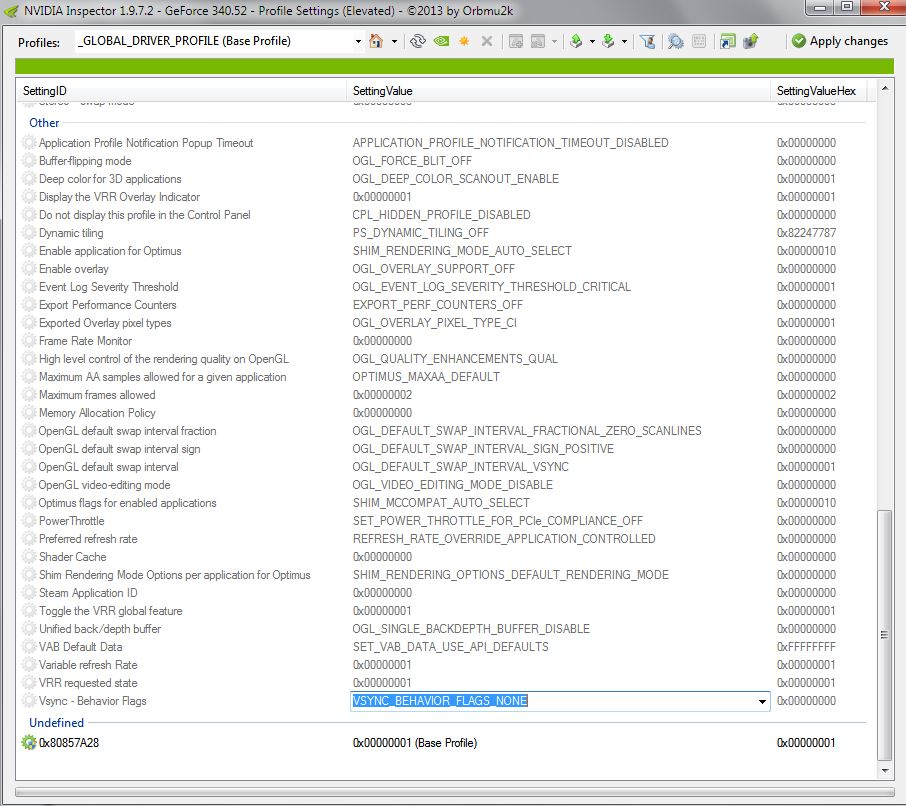Click the gray X delete profile icon
Viewport: 906px width, 806px height.
[487, 41]
